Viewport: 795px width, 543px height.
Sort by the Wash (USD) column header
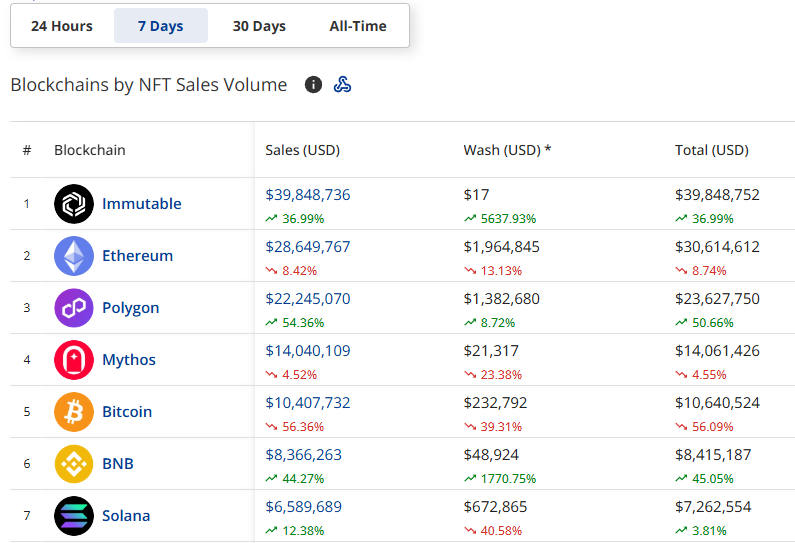click(x=507, y=150)
